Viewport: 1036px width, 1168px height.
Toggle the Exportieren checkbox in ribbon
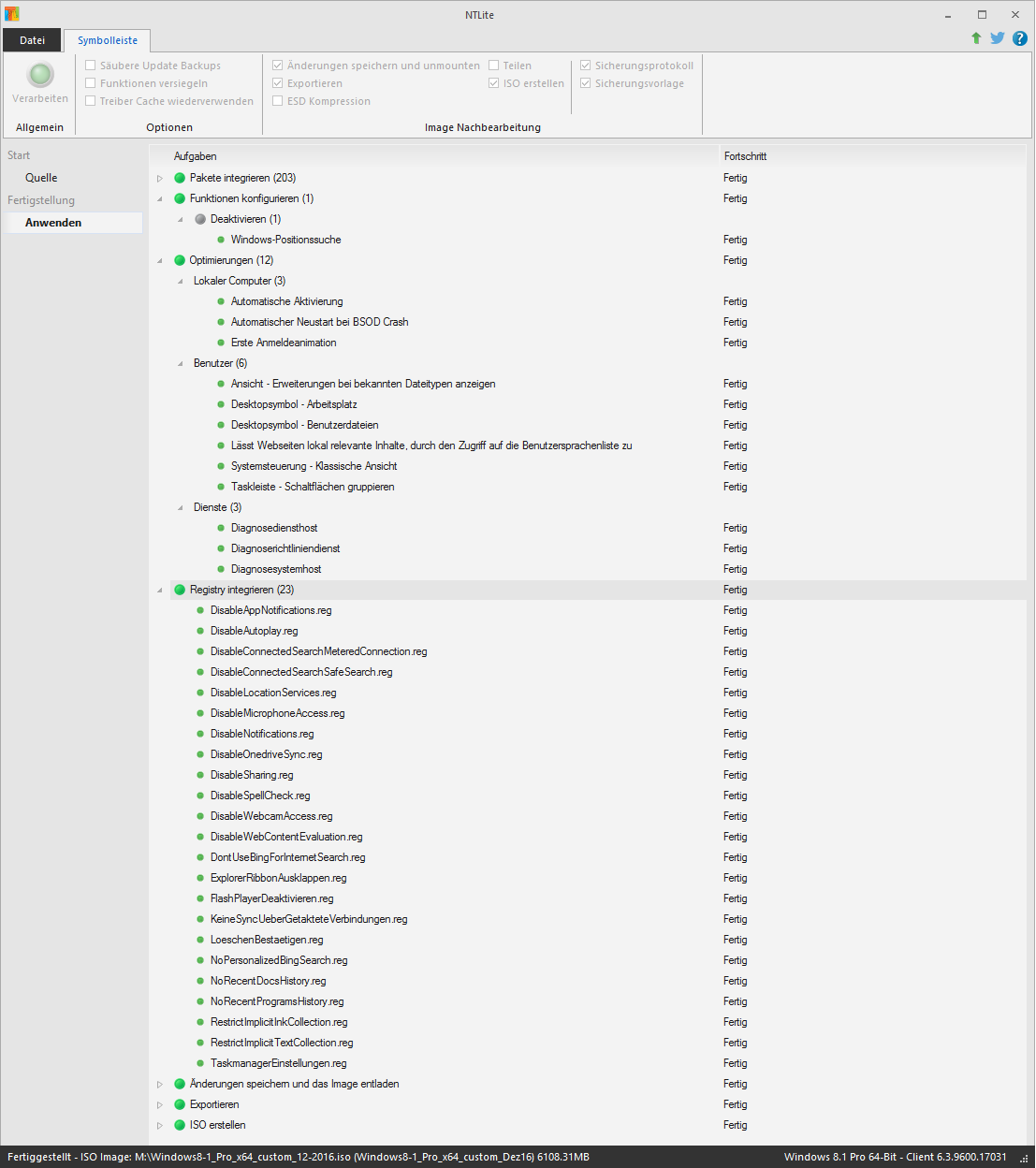278,83
